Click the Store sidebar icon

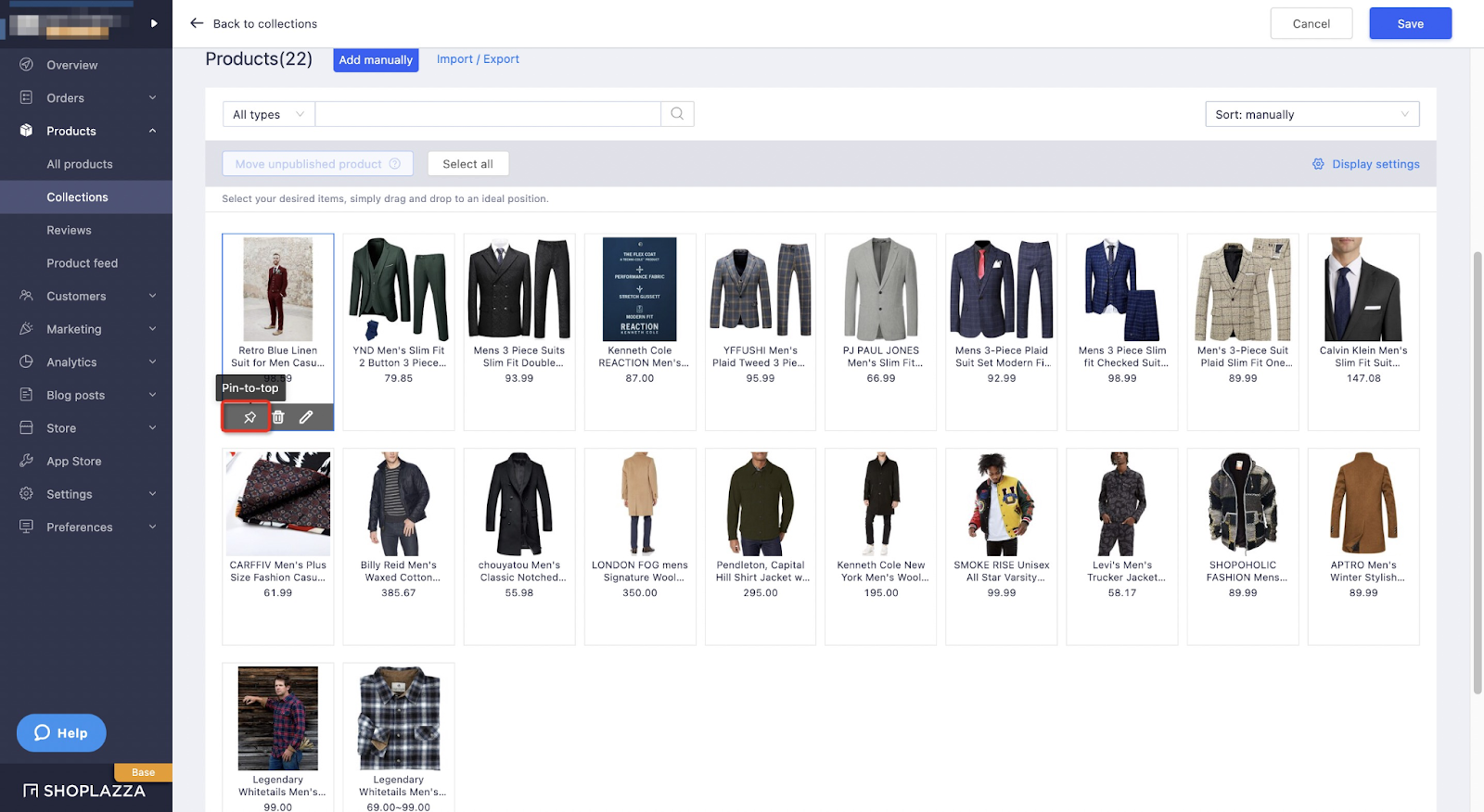coord(26,427)
